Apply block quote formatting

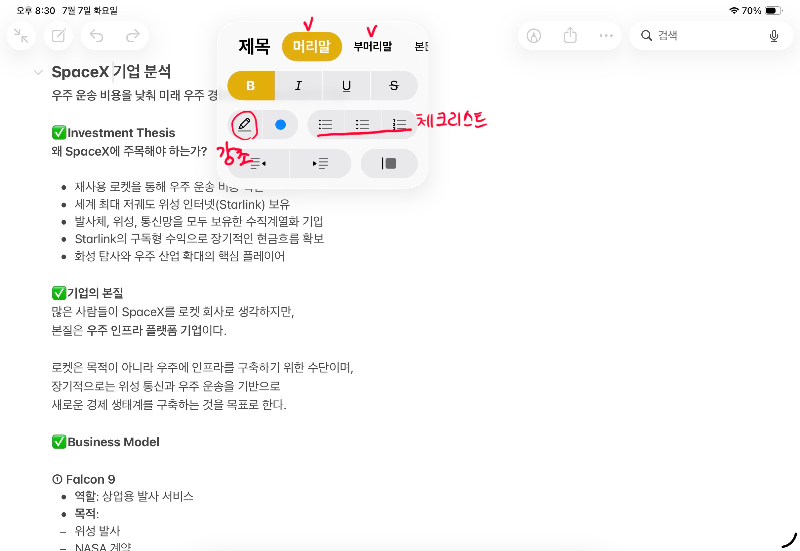[x=389, y=163]
